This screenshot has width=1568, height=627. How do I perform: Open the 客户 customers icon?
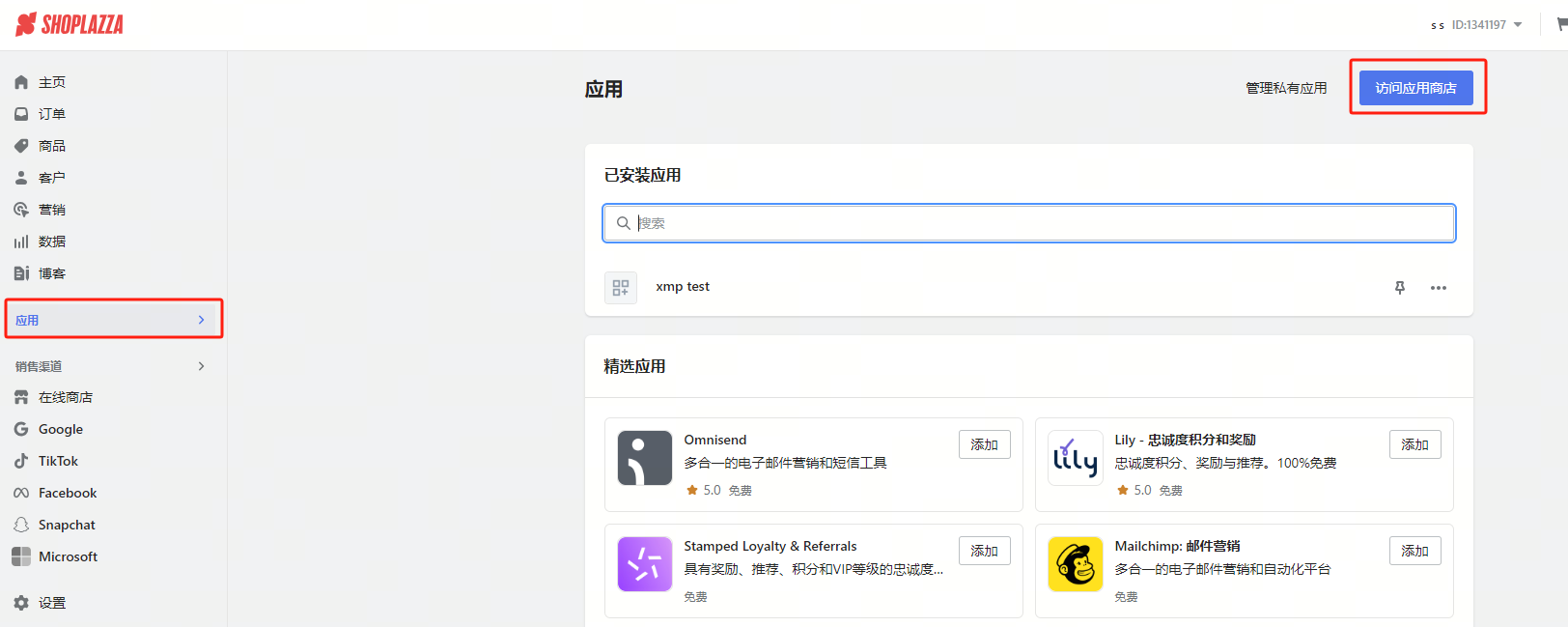coord(21,178)
